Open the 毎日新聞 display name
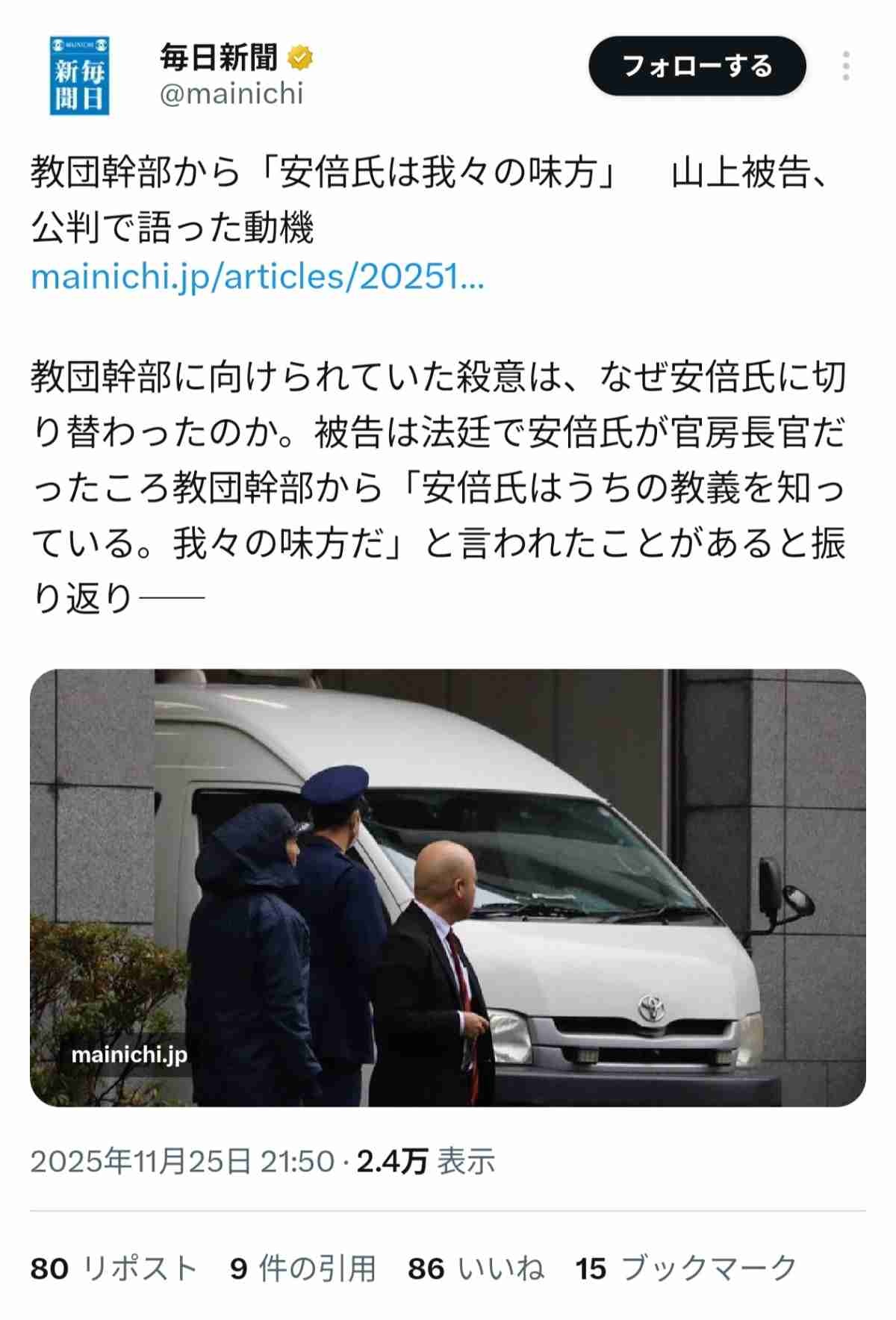The height and width of the screenshot is (1320, 896). 218,57
